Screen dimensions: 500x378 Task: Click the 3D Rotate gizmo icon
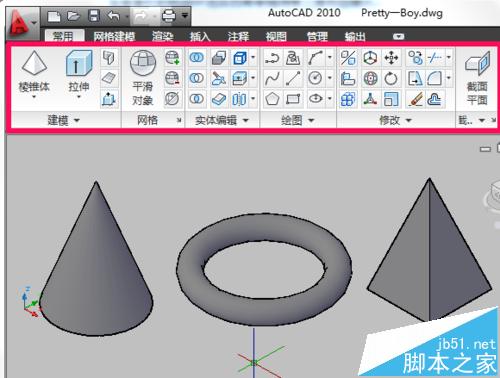370,78
